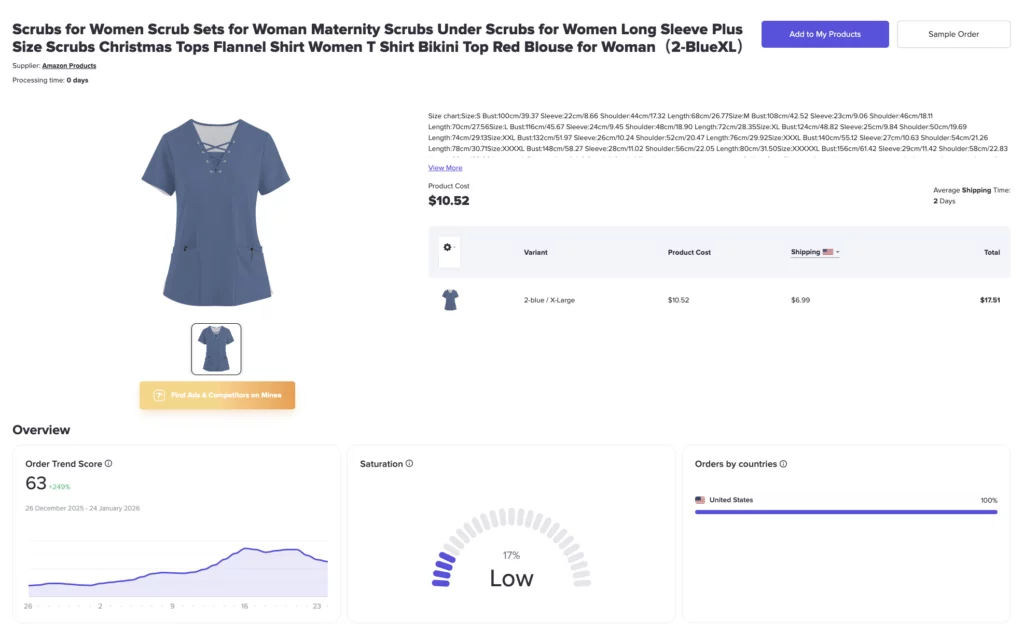Click Add to My Products button

click(825, 34)
